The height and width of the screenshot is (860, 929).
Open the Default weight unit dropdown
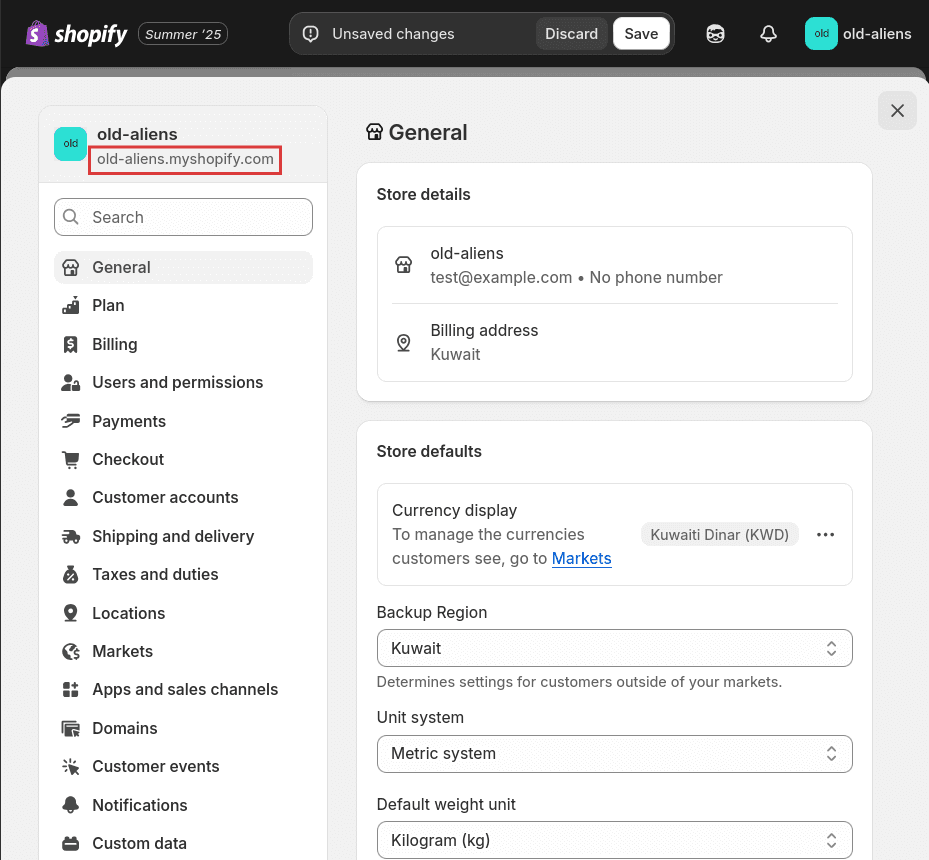click(614, 840)
